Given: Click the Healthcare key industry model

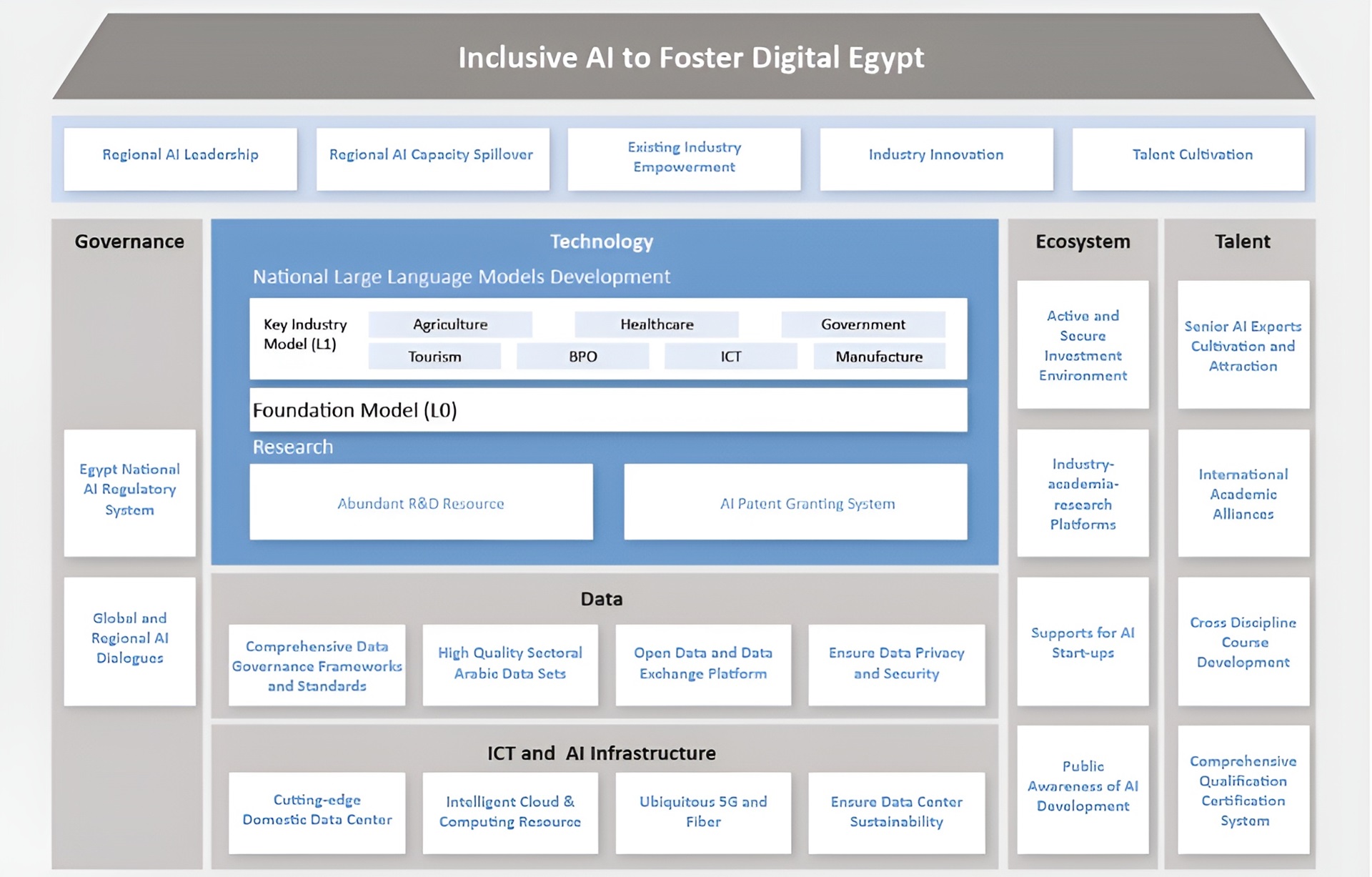Looking at the screenshot, I should [657, 324].
